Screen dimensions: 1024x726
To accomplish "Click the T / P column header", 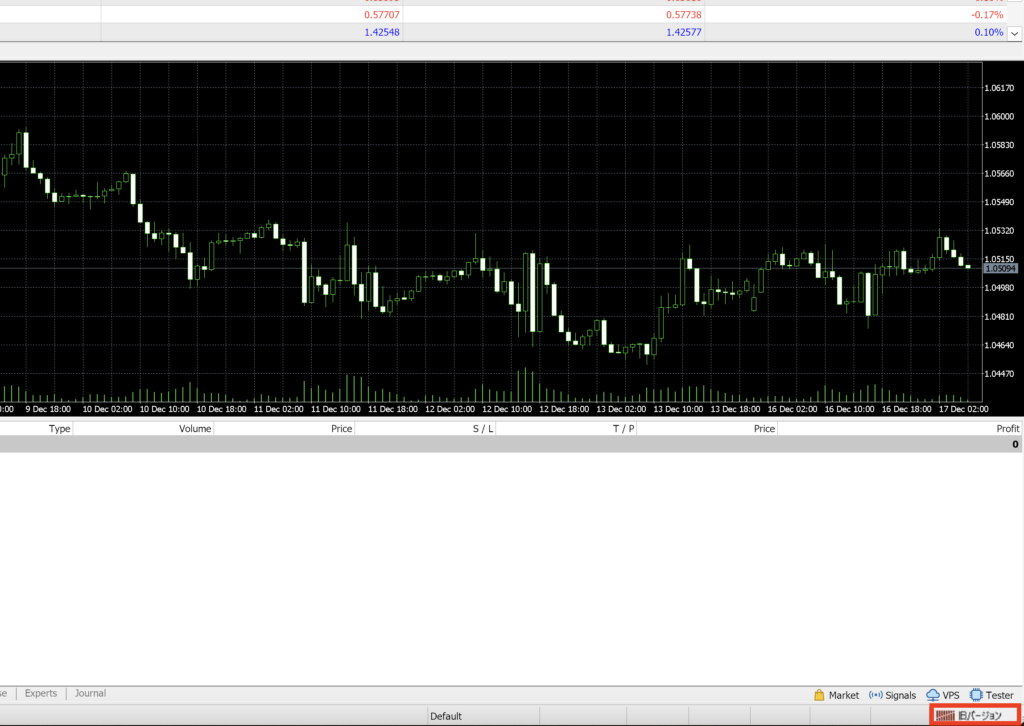I will click(624, 428).
